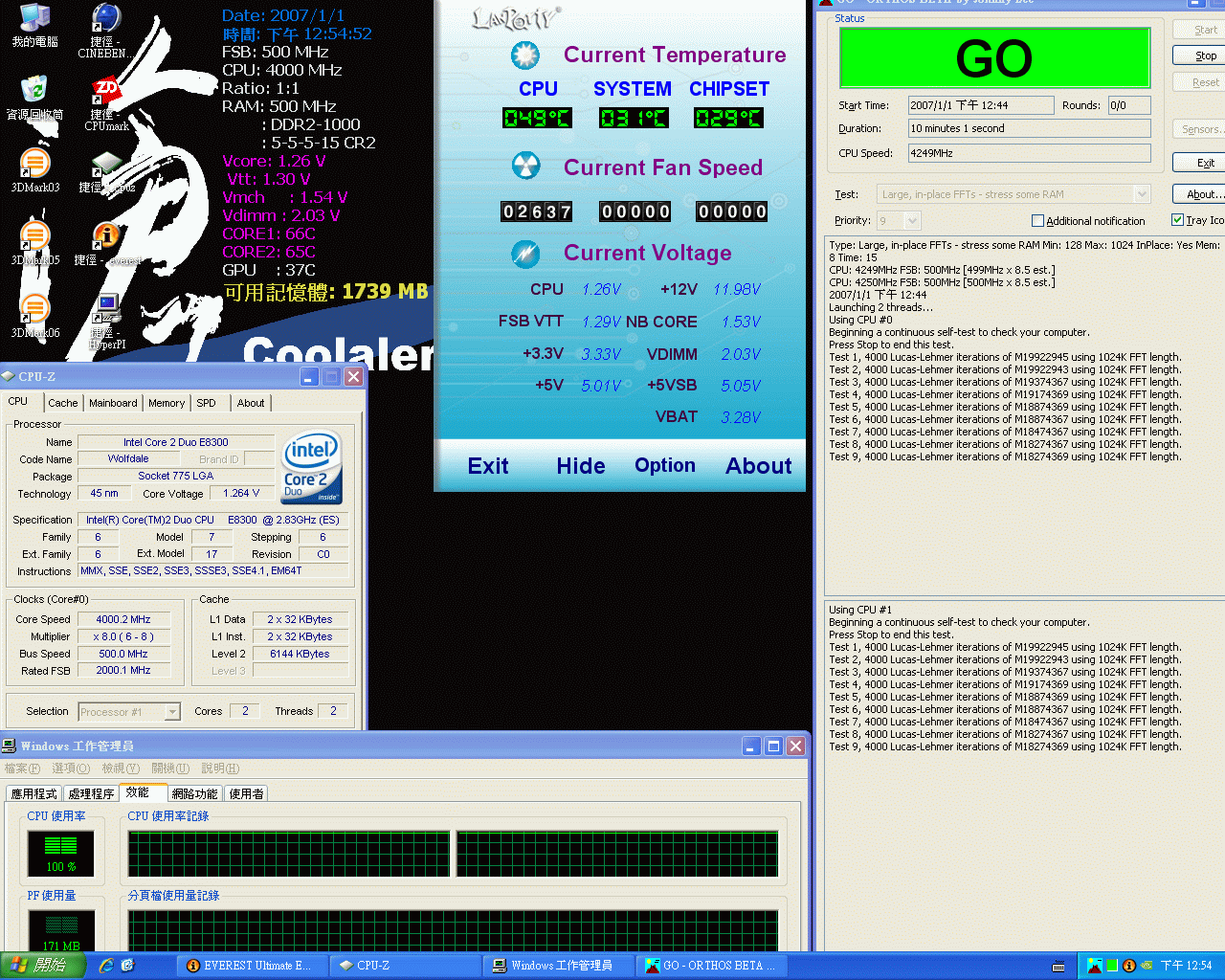Open the 說明(H) menu in Task Manager
Image resolution: width=1225 pixels, height=980 pixels.
[221, 768]
